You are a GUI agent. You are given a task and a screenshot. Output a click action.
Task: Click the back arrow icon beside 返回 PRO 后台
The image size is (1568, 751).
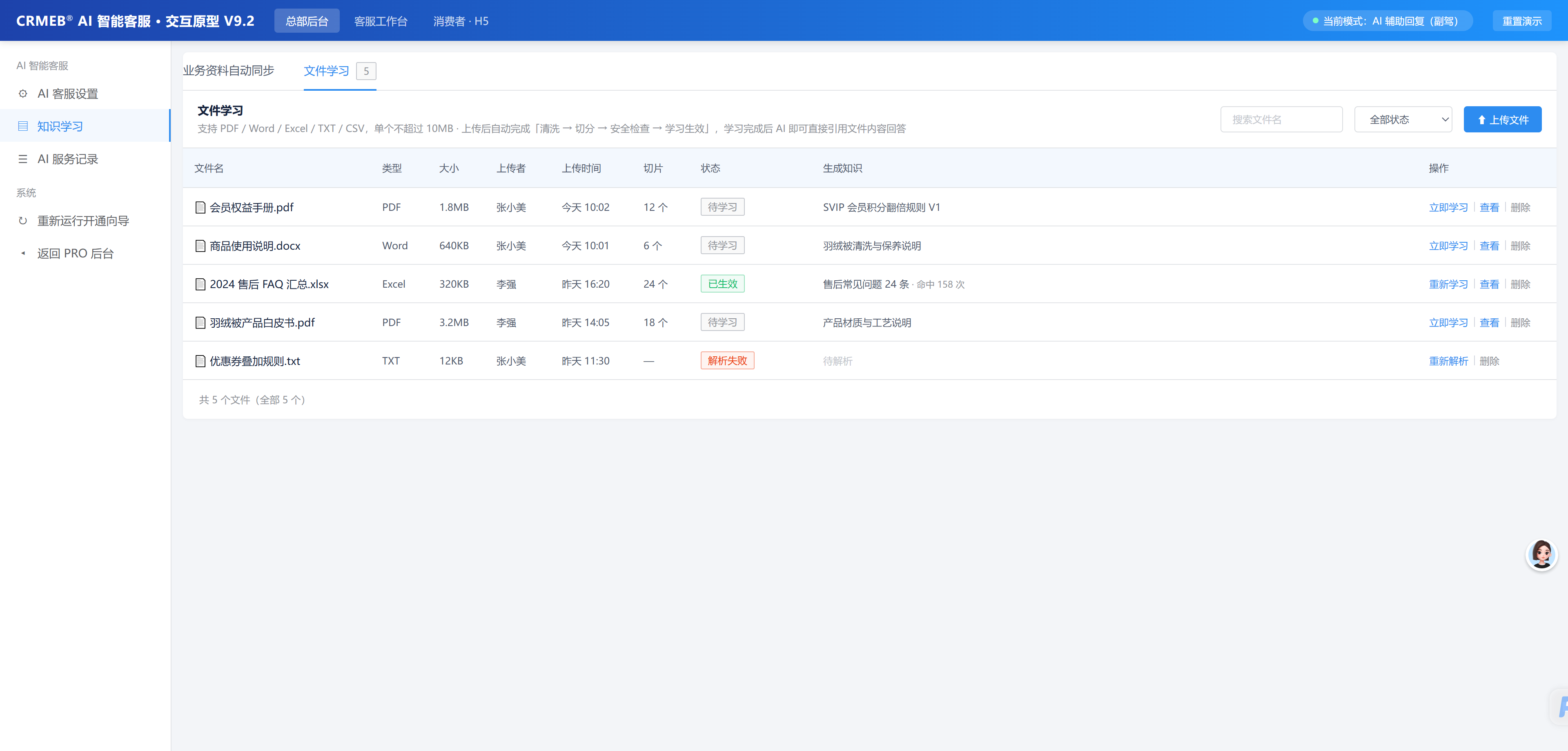pyautogui.click(x=22, y=253)
